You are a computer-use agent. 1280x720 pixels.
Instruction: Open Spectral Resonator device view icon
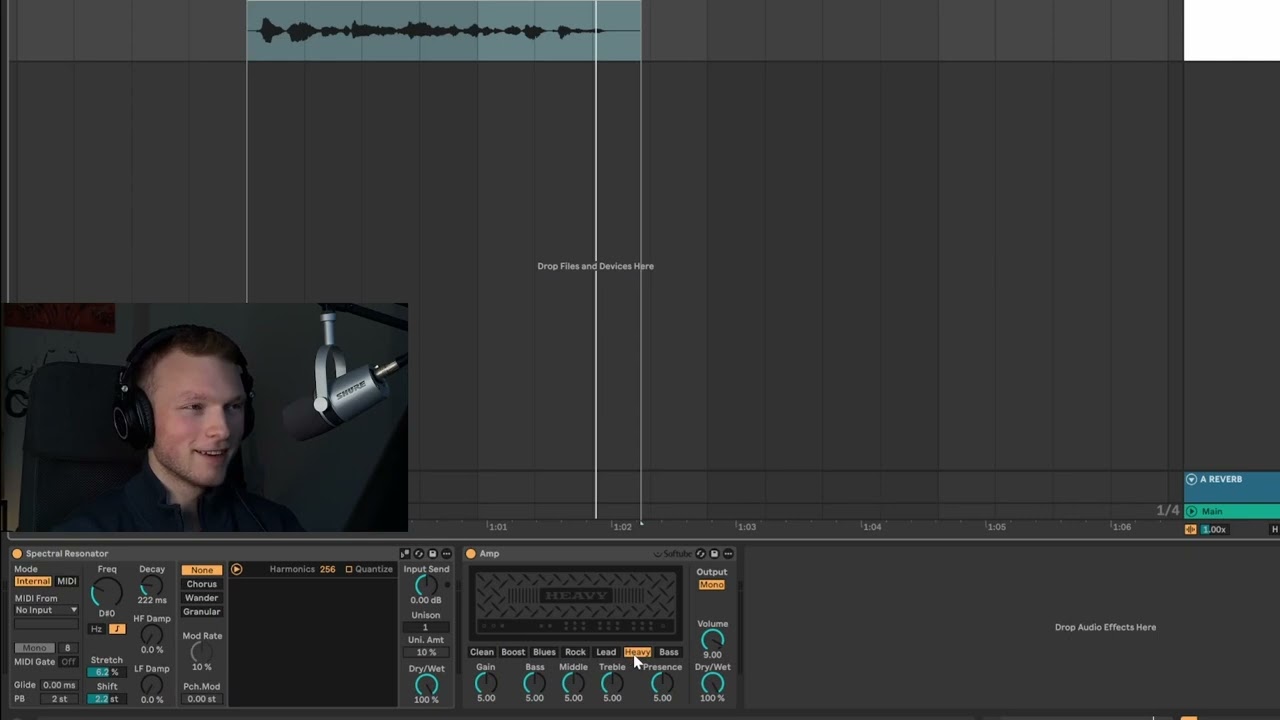(x=405, y=553)
